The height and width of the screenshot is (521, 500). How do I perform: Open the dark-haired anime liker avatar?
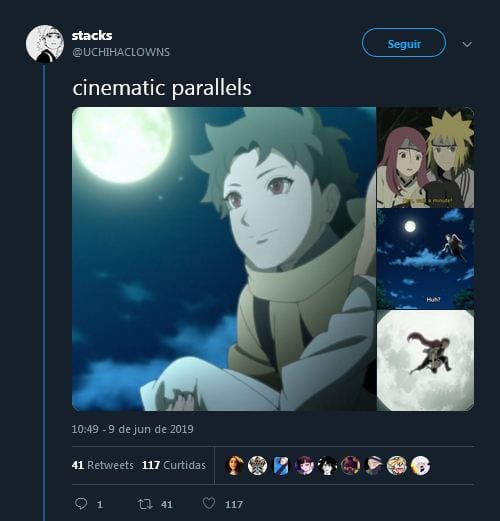coord(327,465)
